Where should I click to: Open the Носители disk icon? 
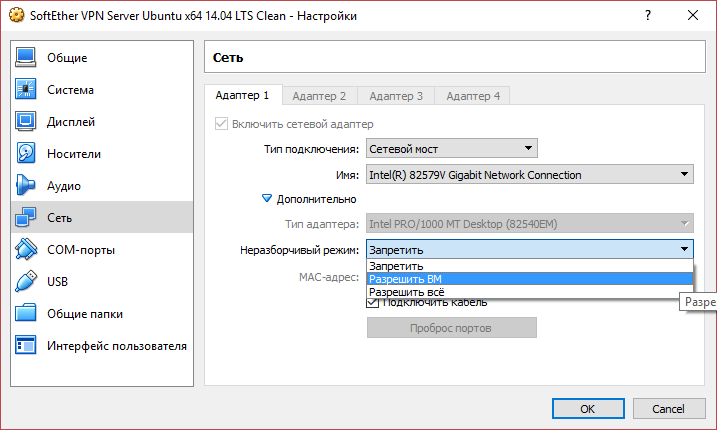click(26, 154)
